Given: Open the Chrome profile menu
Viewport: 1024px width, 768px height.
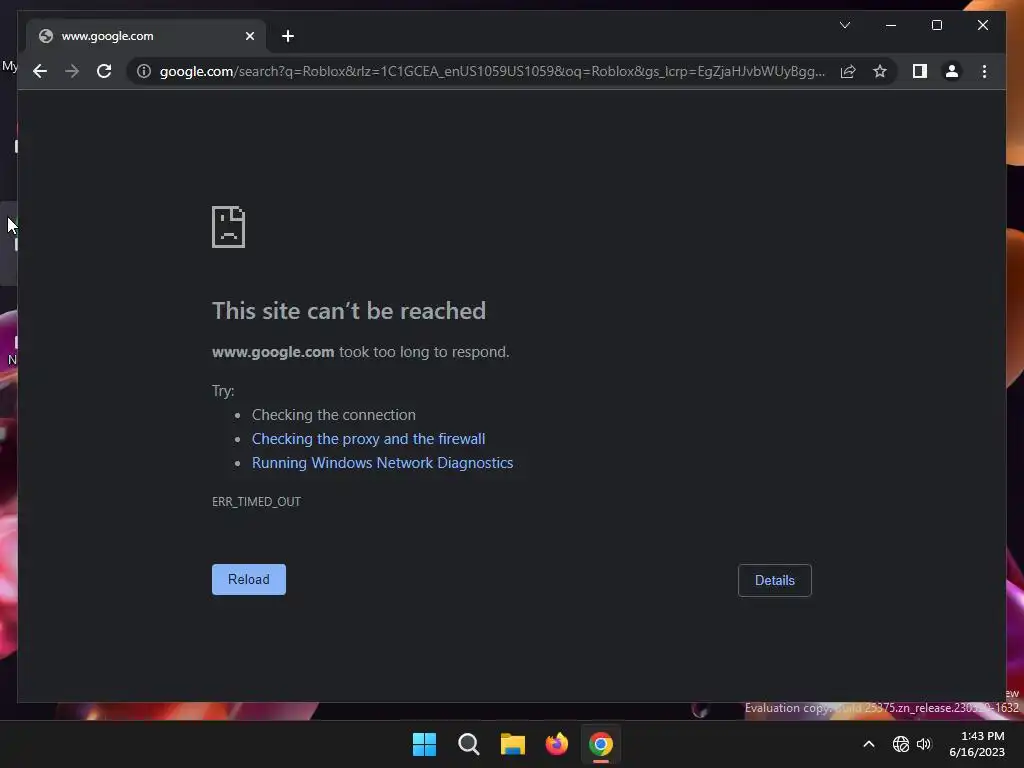Looking at the screenshot, I should click(952, 71).
